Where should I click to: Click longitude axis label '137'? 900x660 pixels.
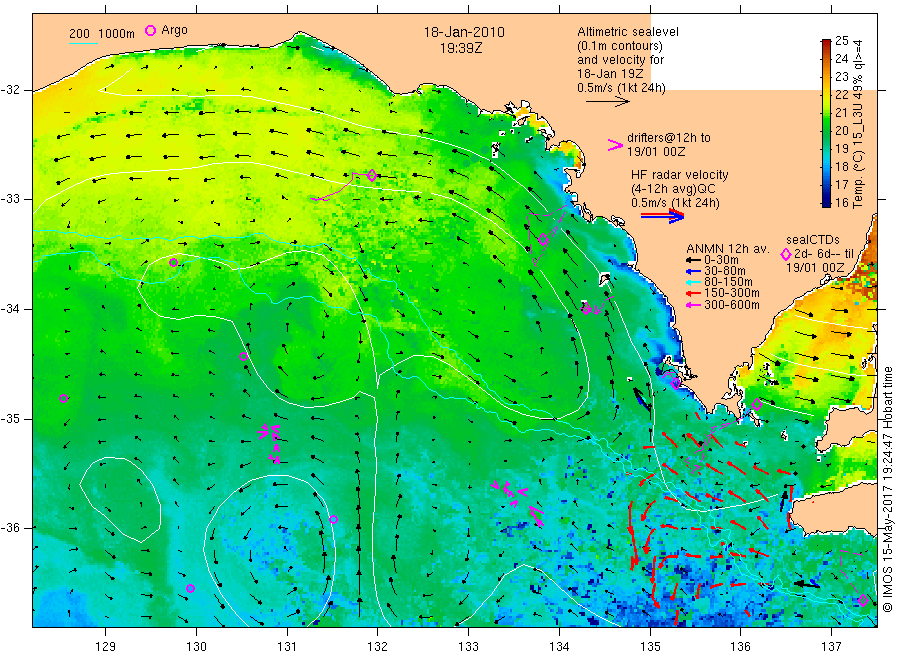click(832, 646)
